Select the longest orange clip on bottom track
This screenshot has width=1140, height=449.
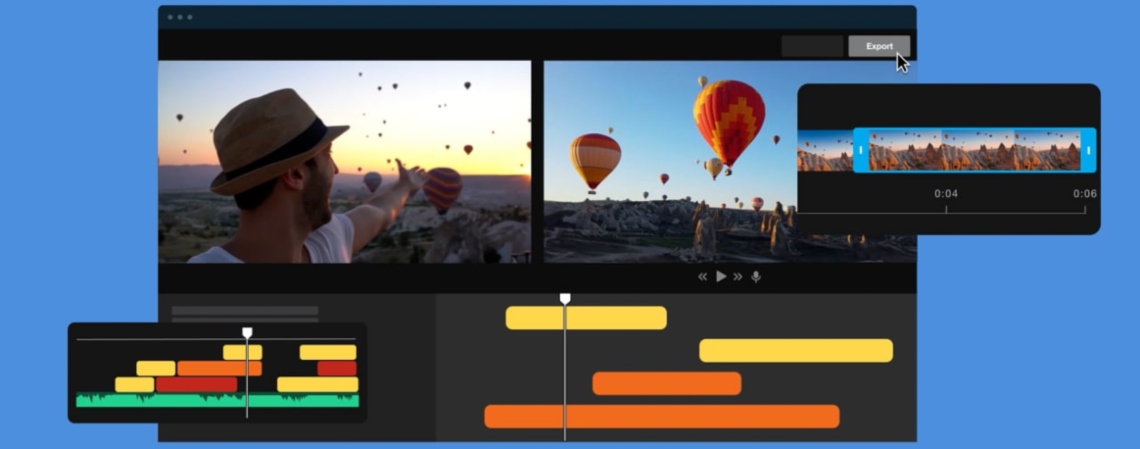661,417
